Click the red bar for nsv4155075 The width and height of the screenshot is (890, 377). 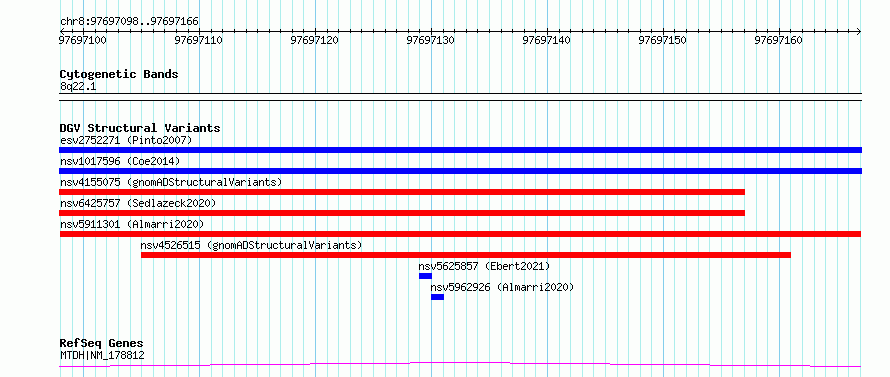coord(402,192)
